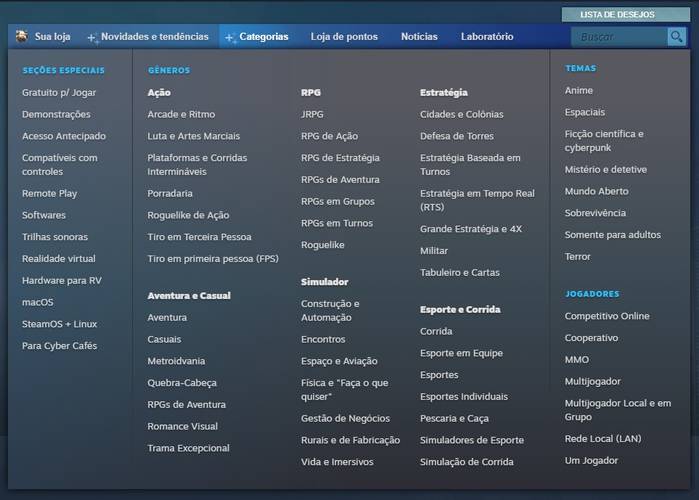Open the RPG genre heading
This screenshot has width=699, height=500.
point(311,93)
